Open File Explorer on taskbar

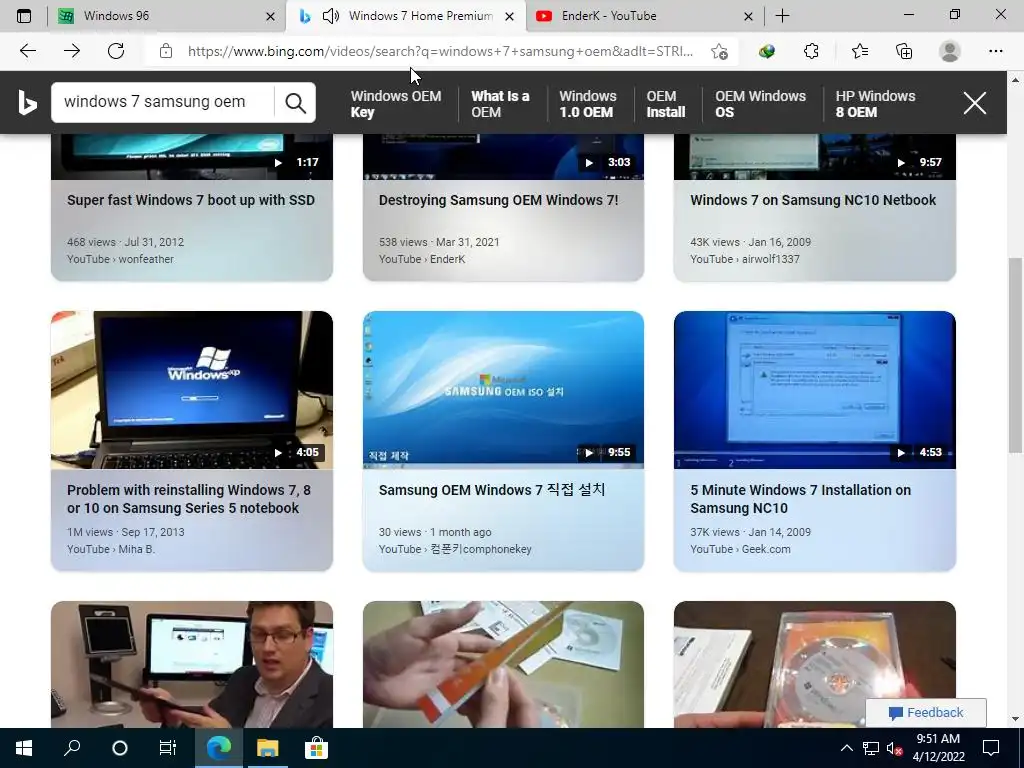[x=267, y=748]
